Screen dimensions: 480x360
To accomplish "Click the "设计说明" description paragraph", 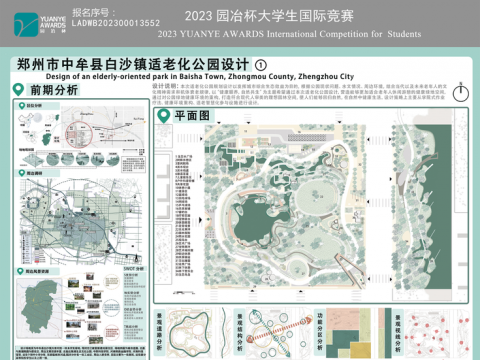I will click(x=299, y=94).
